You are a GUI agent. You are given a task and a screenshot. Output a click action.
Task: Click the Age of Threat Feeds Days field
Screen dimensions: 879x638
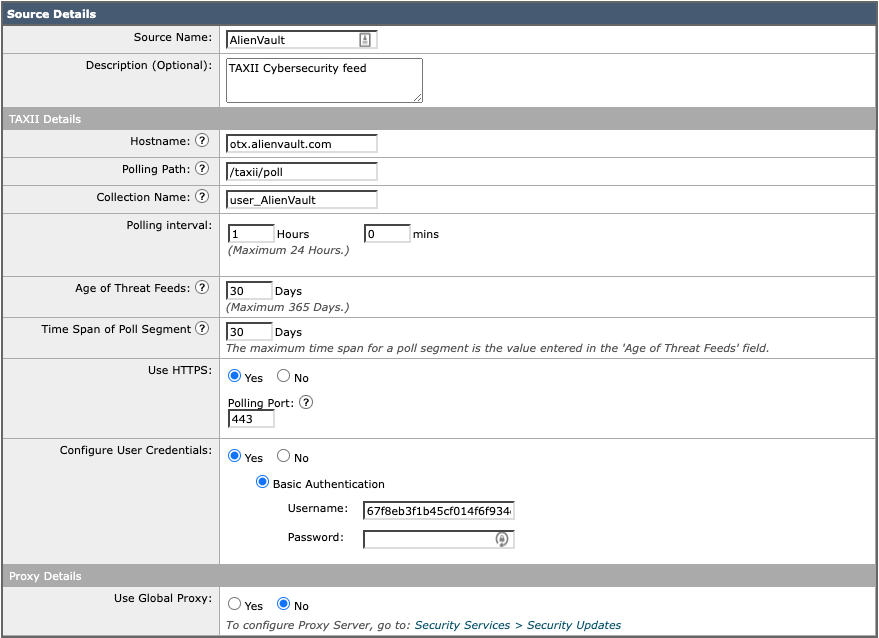pos(249,291)
